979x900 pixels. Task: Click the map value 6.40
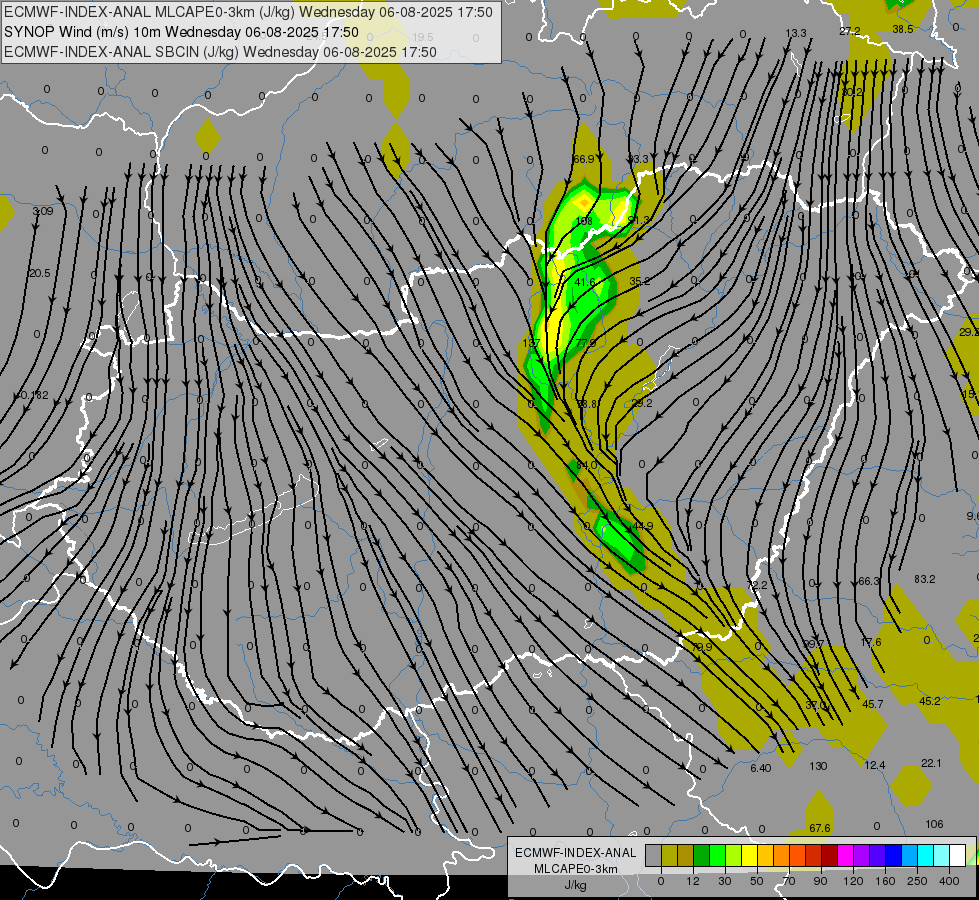[760, 768]
